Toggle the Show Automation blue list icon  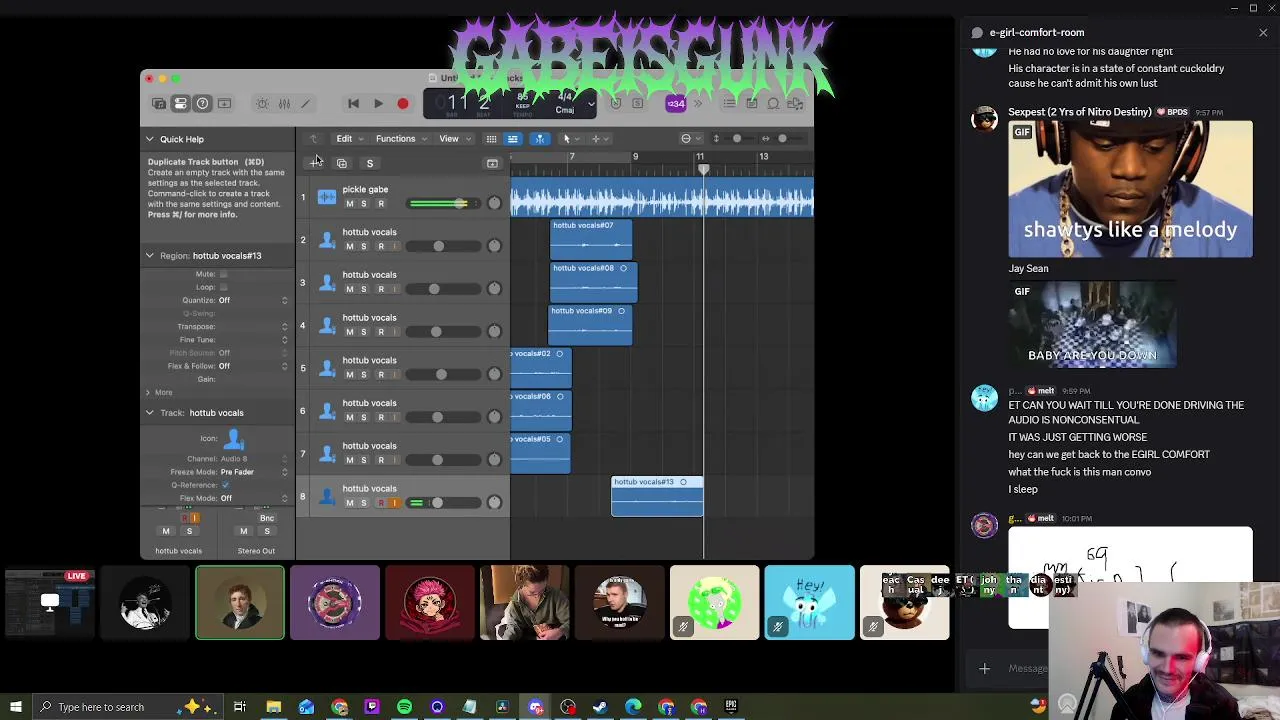(512, 139)
